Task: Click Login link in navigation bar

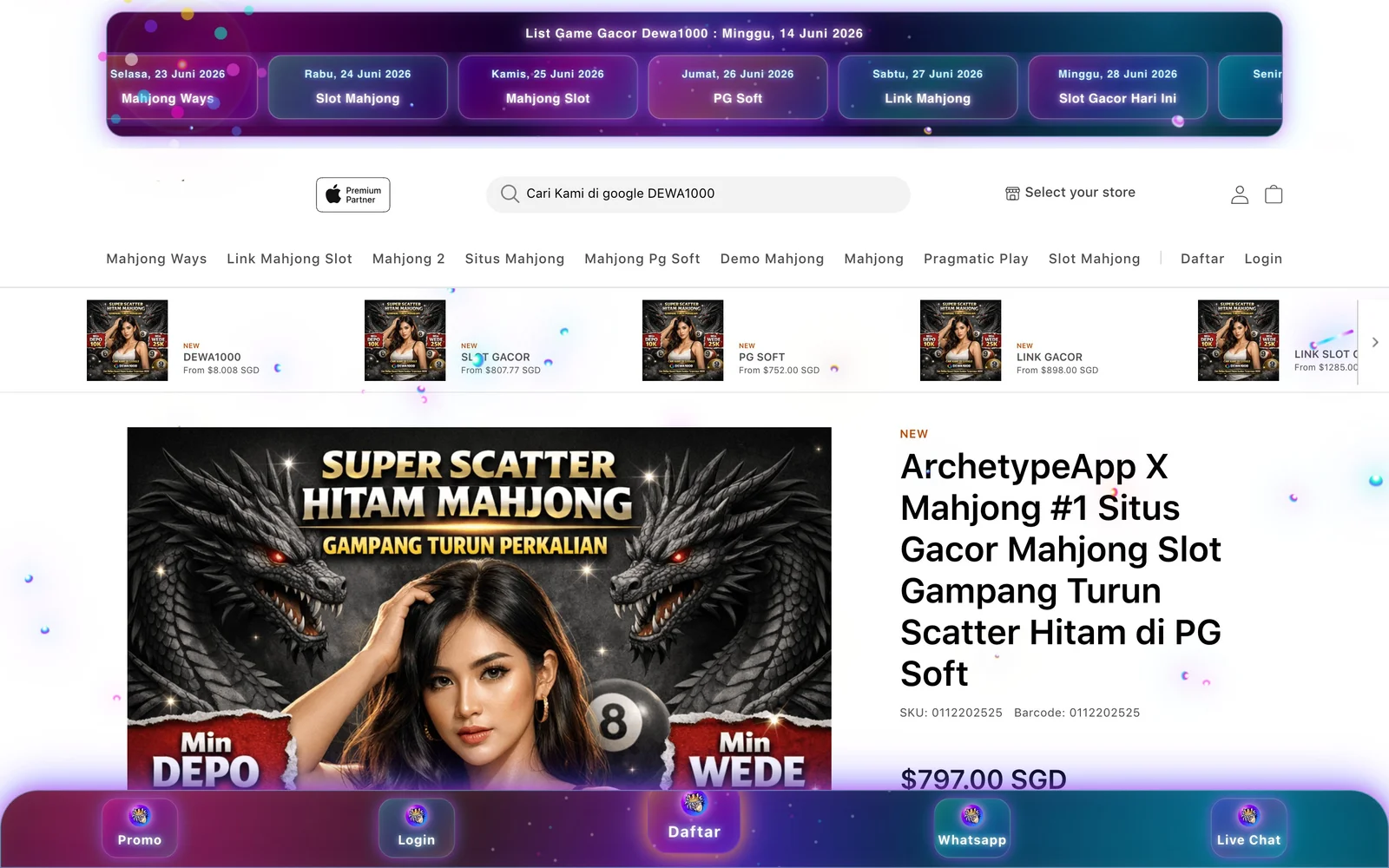Action: pyautogui.click(x=1263, y=259)
